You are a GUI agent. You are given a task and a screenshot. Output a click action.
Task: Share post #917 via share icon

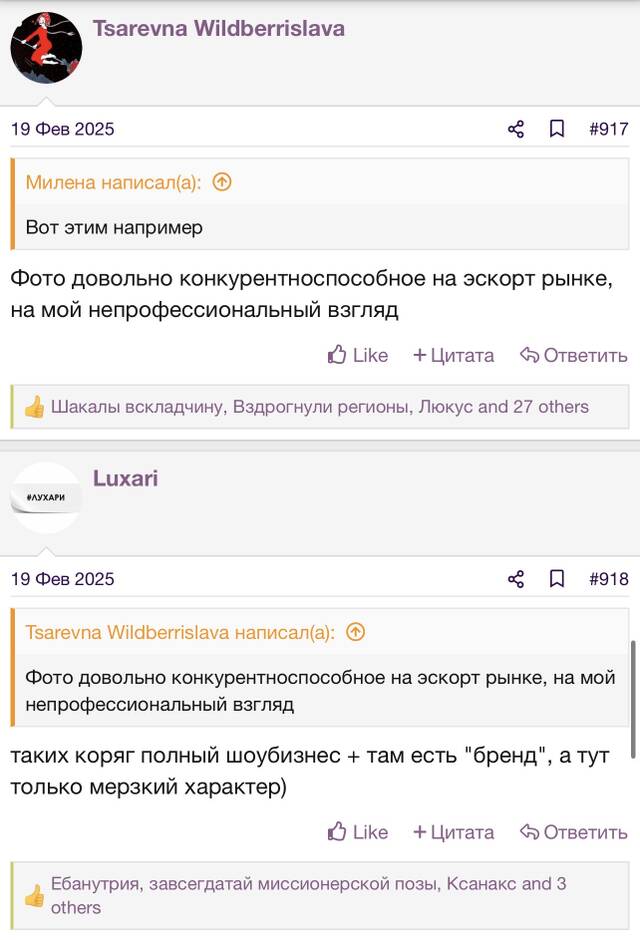pyautogui.click(x=515, y=129)
